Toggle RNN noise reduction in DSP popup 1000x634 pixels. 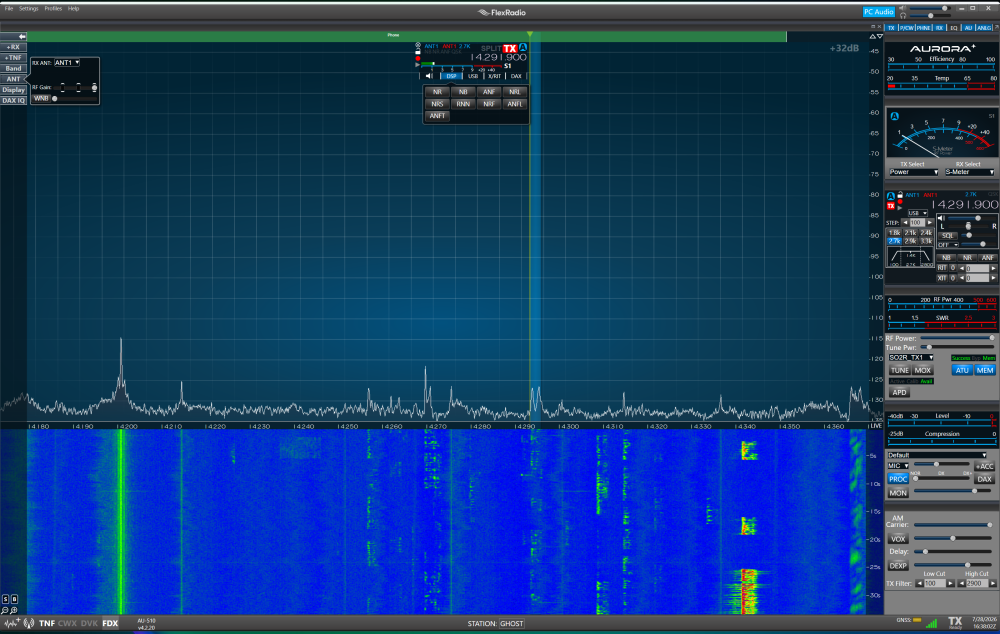(x=463, y=104)
